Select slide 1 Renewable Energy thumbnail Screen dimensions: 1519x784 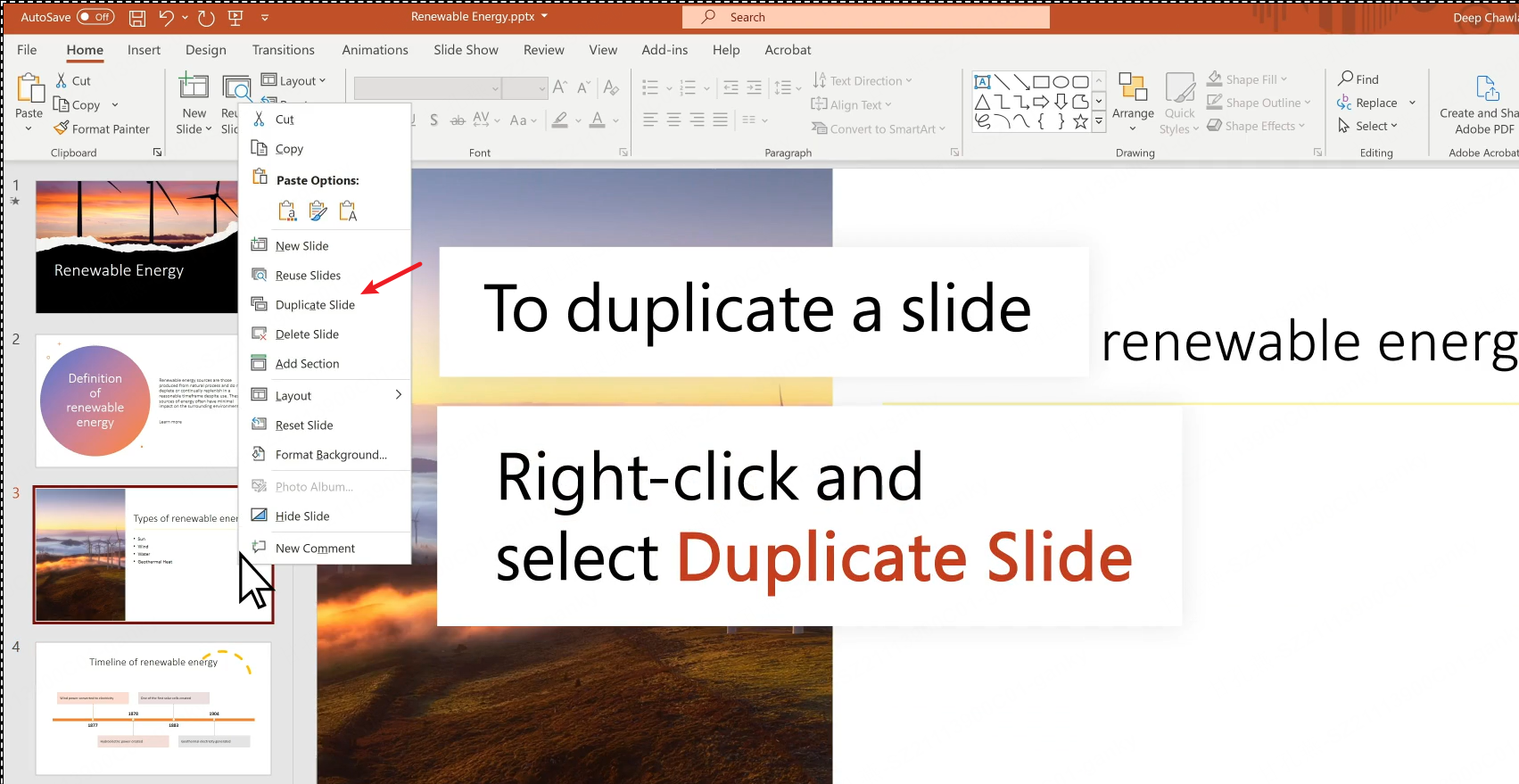pos(136,247)
